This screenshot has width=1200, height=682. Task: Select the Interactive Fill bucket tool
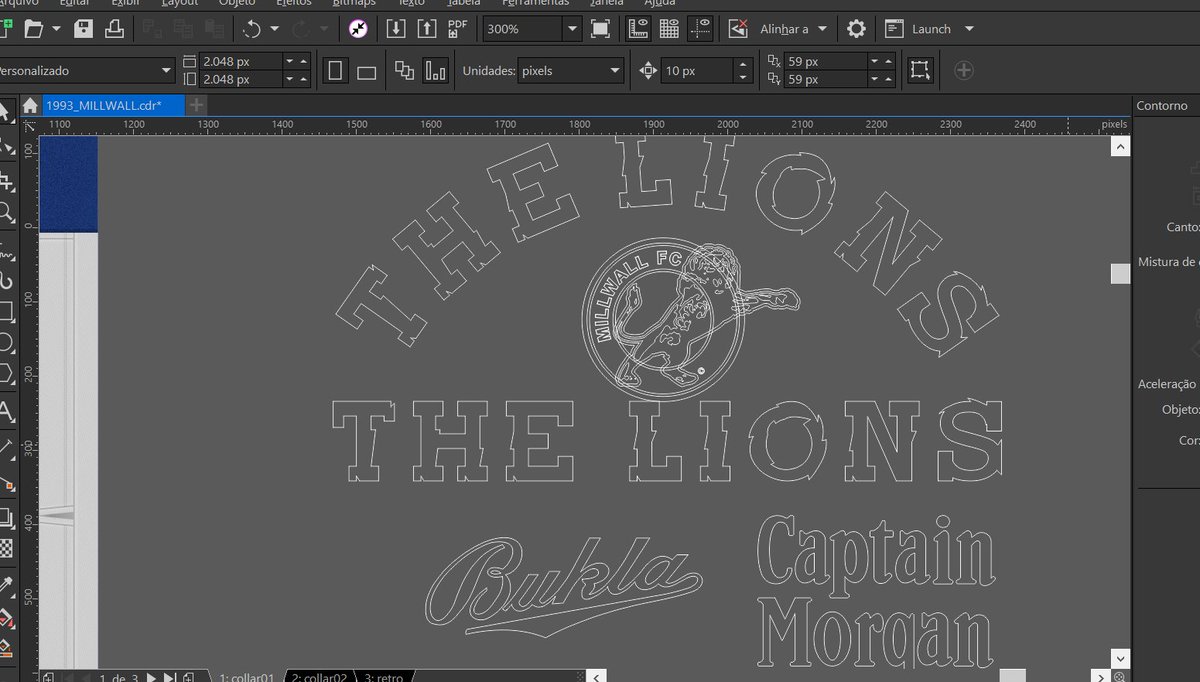coord(6,617)
